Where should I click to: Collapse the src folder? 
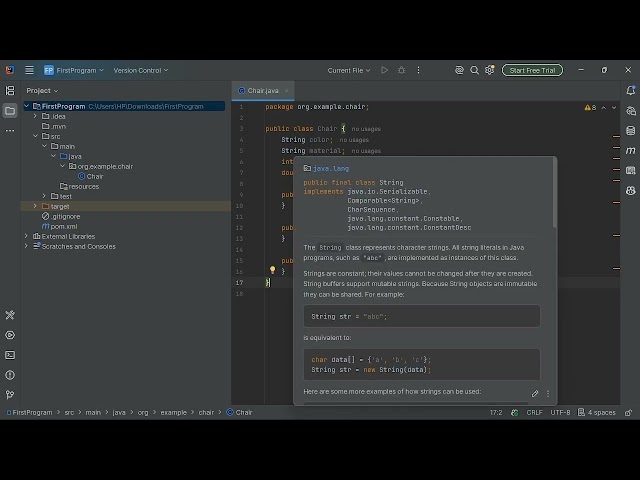36,136
